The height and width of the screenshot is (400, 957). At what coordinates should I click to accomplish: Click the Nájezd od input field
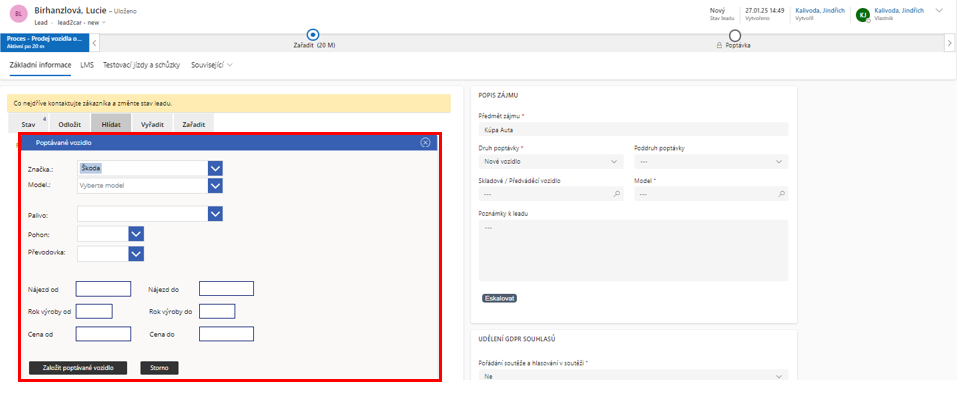(103, 289)
